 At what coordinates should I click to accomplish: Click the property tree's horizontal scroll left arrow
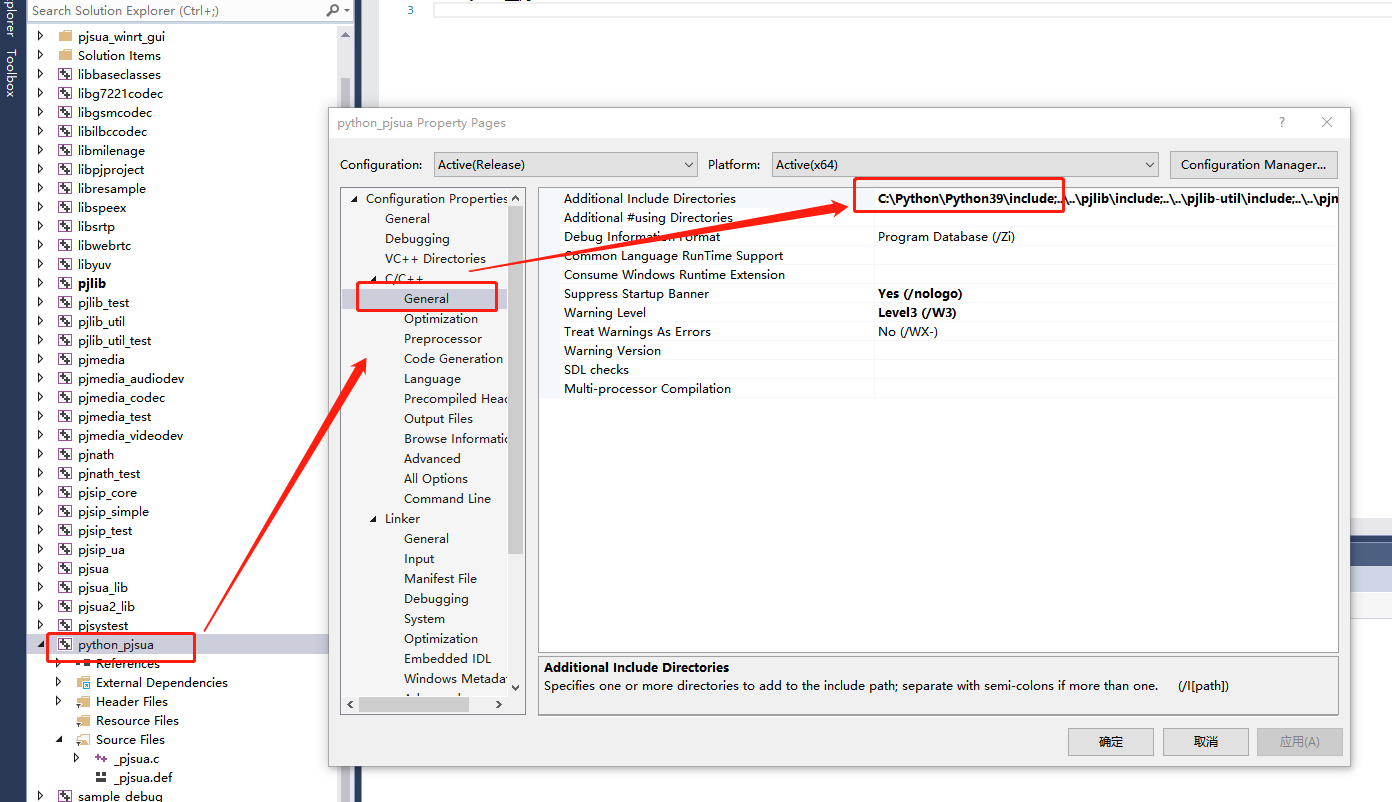pos(350,704)
